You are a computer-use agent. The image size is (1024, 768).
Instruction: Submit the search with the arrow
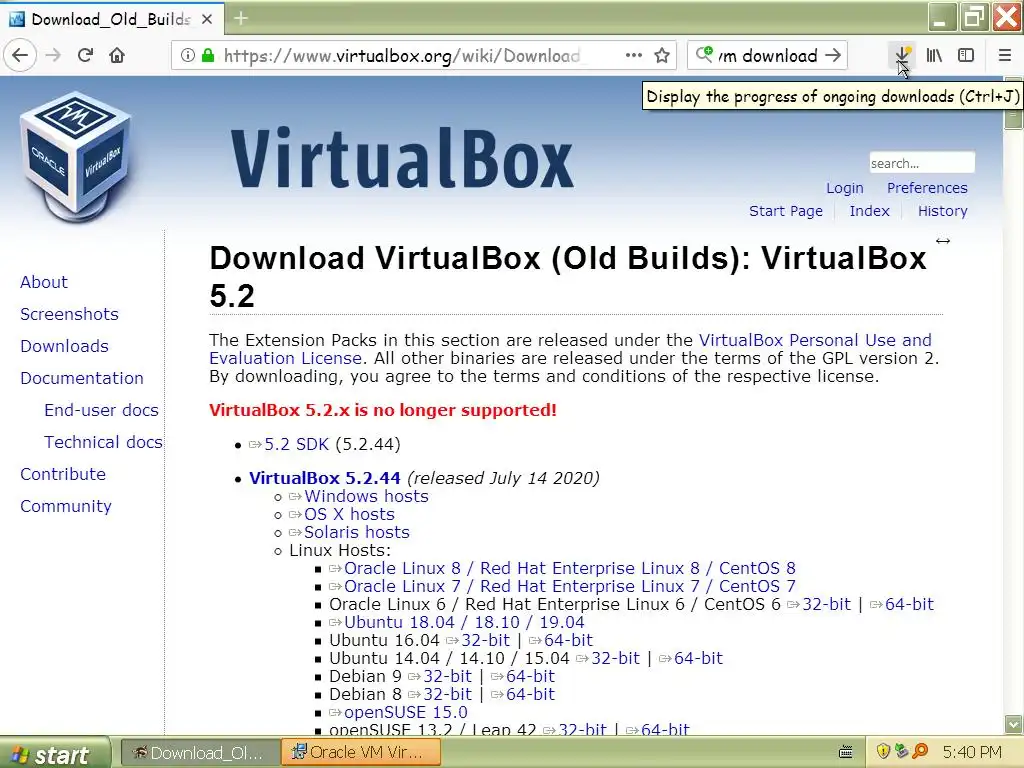point(833,56)
